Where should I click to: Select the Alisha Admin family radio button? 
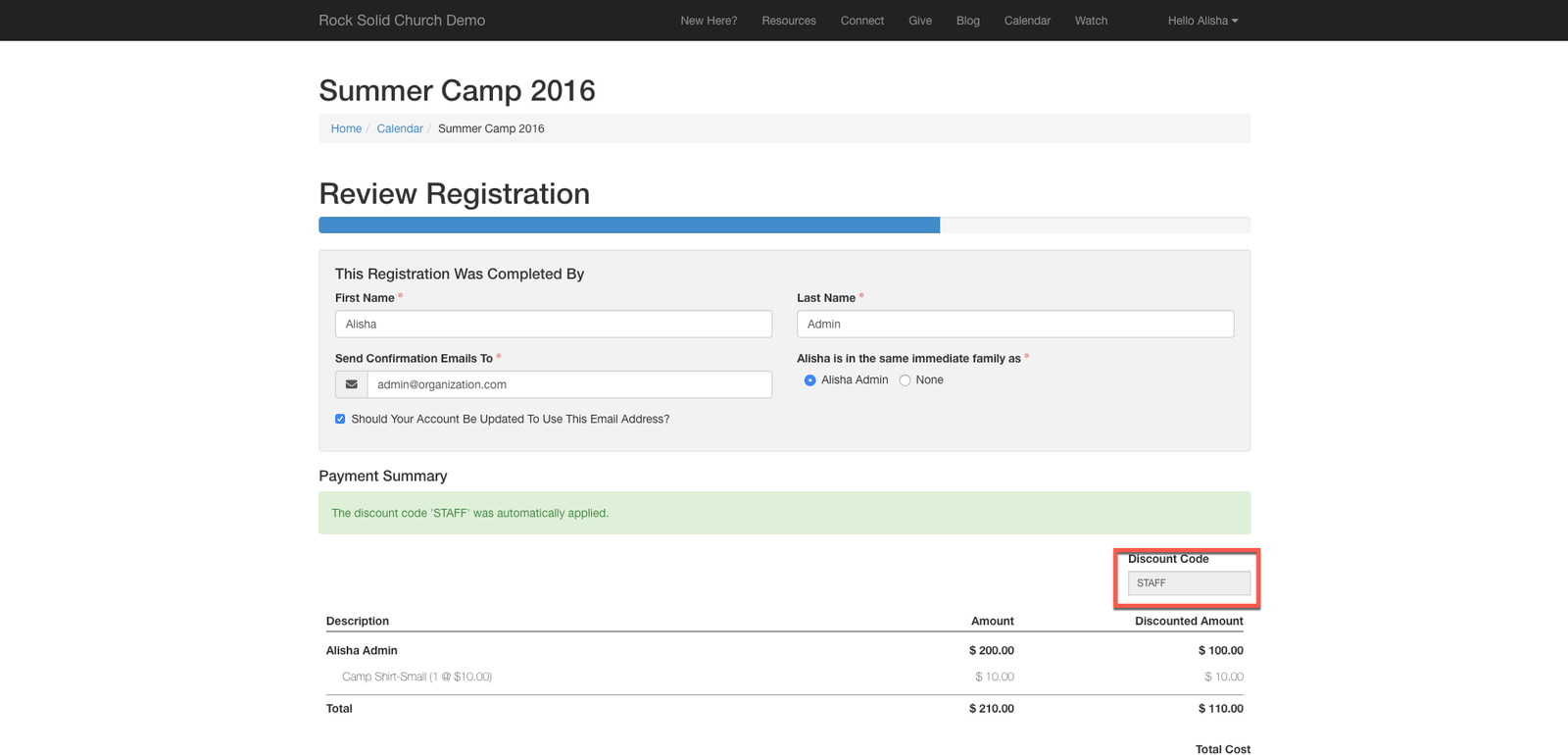pyautogui.click(x=809, y=380)
